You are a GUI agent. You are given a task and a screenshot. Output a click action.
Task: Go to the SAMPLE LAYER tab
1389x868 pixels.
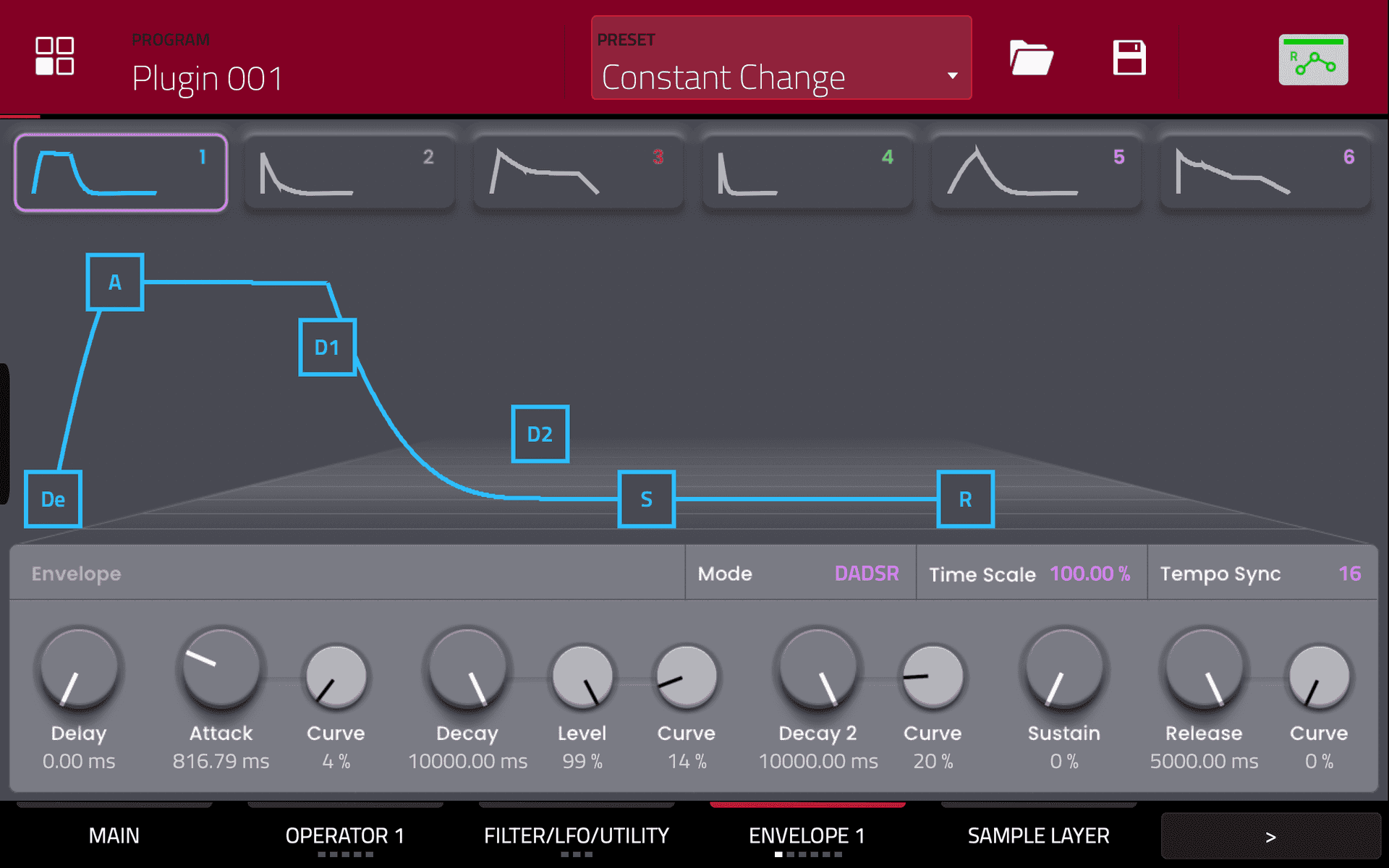[x=1038, y=835]
